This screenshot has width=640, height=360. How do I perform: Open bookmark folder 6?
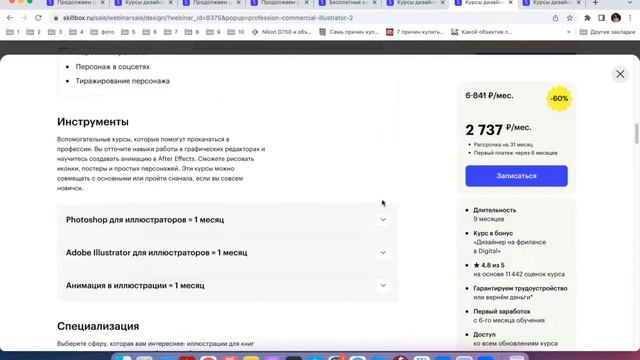(x=149, y=32)
